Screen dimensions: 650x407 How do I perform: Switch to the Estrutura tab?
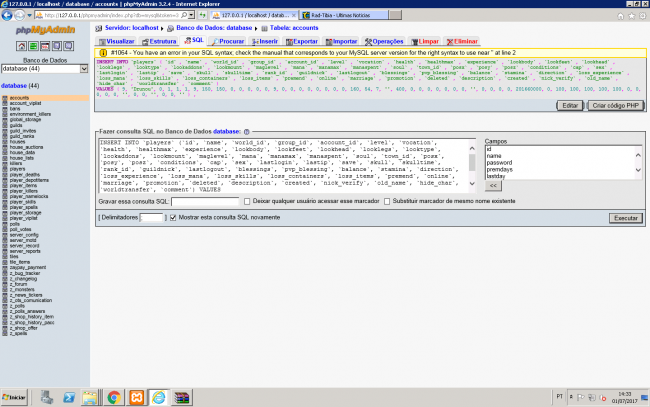(x=159, y=41)
